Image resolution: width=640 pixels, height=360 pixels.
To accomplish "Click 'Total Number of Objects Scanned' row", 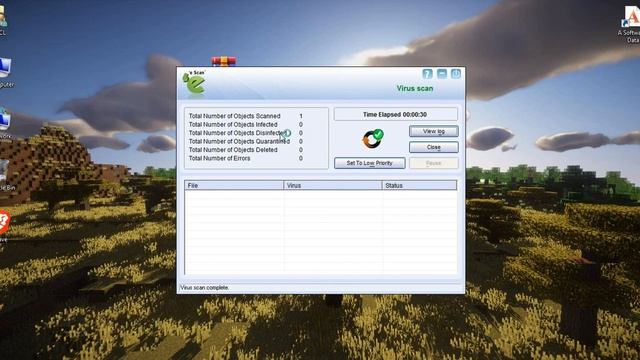I will (x=246, y=116).
